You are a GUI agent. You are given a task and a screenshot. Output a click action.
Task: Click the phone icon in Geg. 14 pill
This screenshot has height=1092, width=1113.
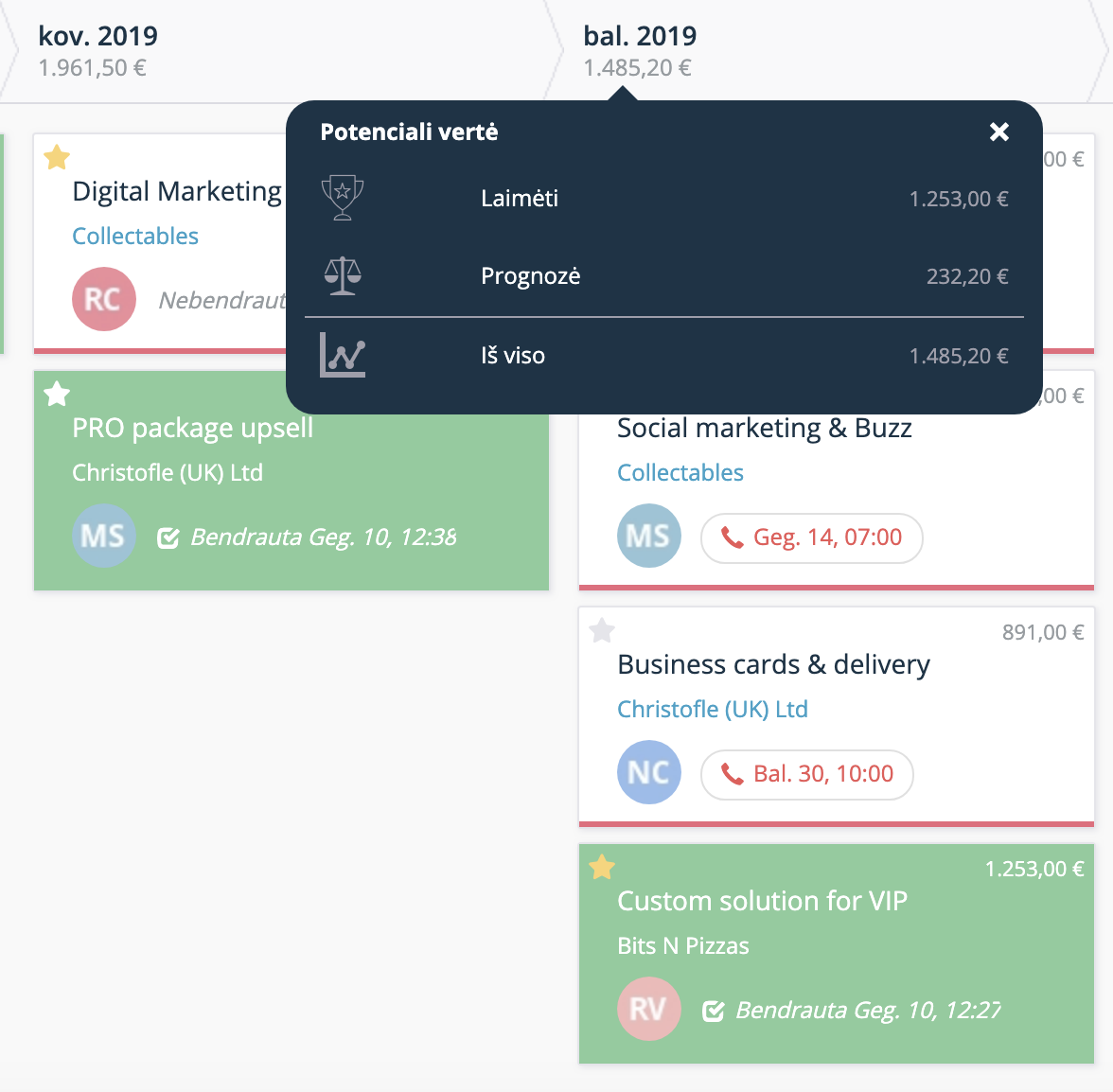[732, 537]
